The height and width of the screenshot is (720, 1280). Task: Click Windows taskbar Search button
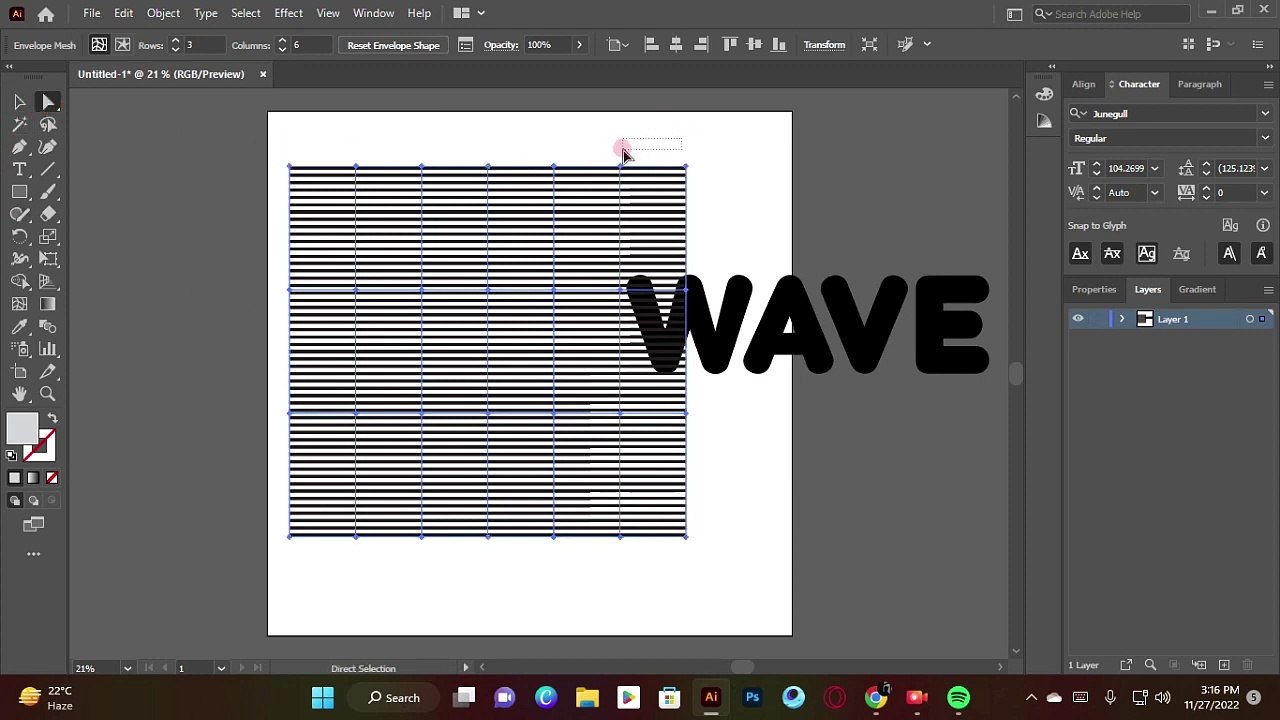(x=394, y=698)
